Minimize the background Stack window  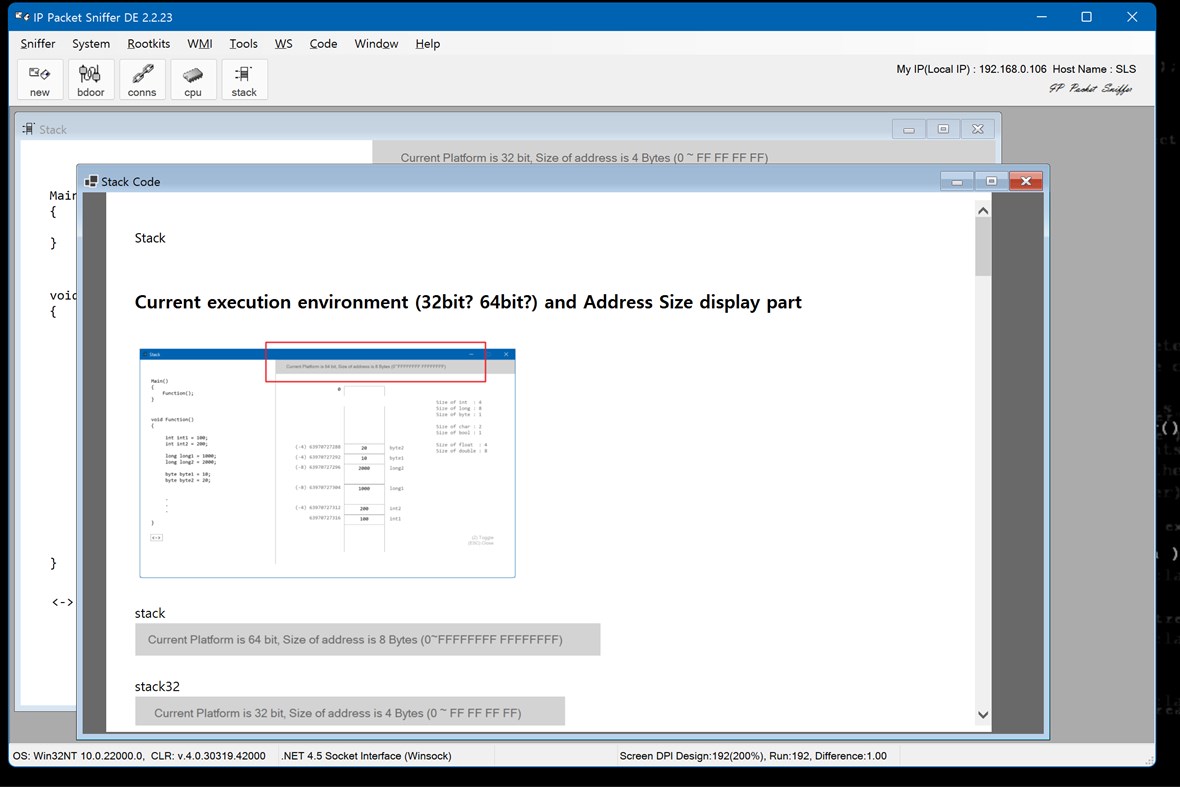pos(909,129)
